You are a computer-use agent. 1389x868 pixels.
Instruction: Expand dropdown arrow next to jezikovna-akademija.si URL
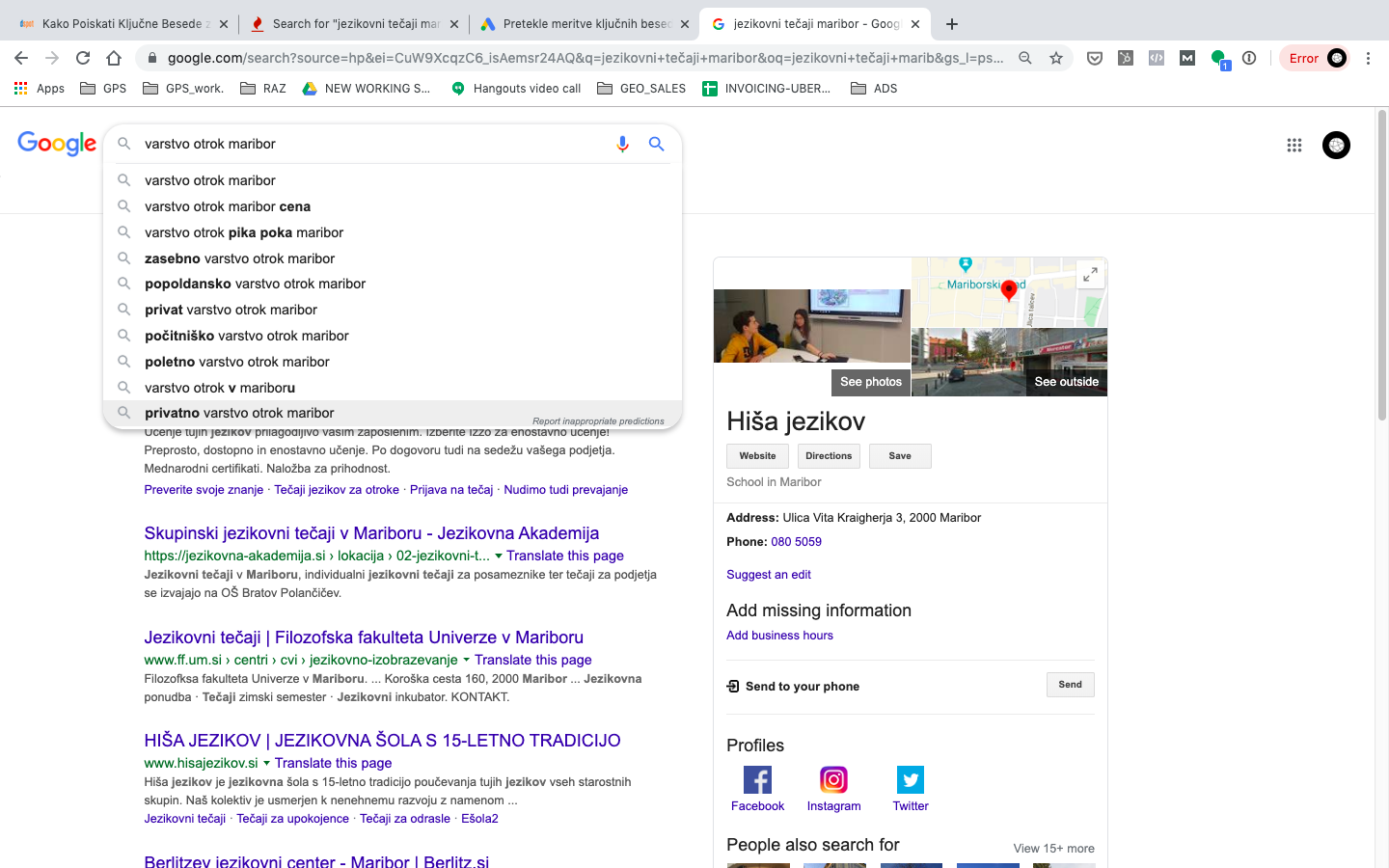point(499,556)
